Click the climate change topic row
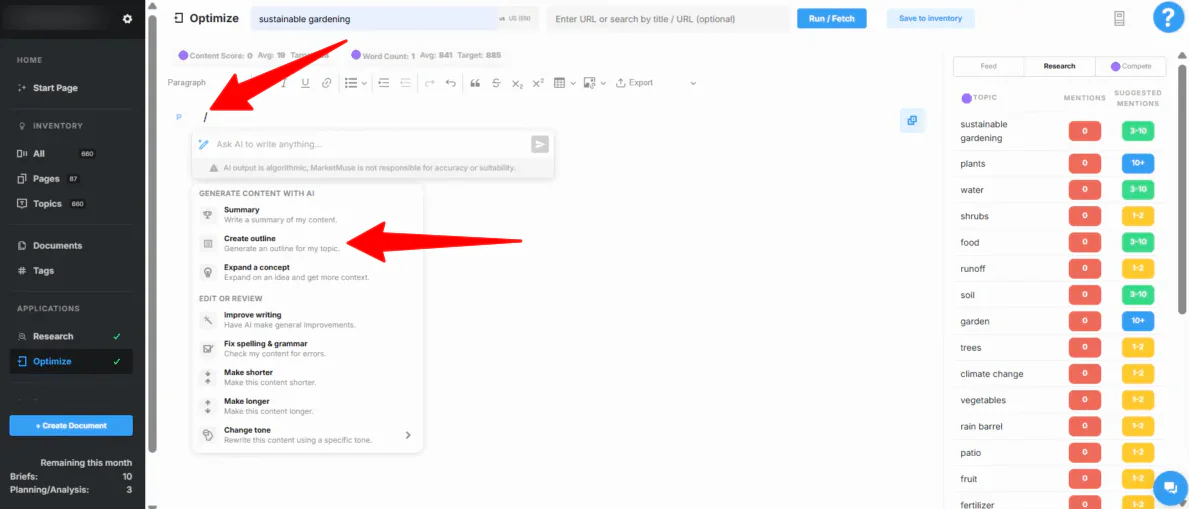The image size is (1189, 509). coord(1059,374)
